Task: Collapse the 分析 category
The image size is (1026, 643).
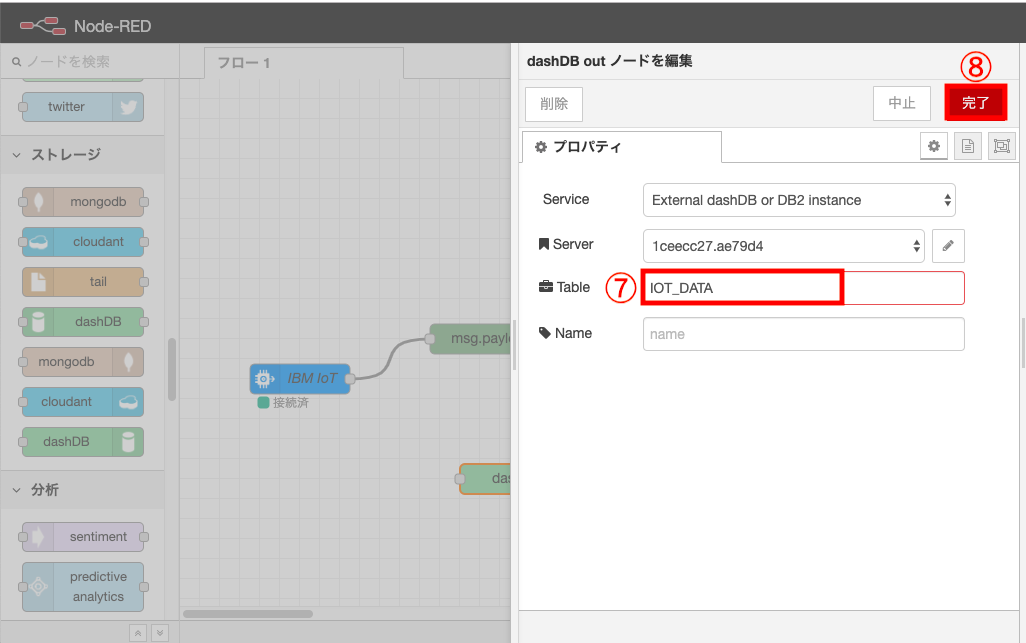Action: pos(82,490)
